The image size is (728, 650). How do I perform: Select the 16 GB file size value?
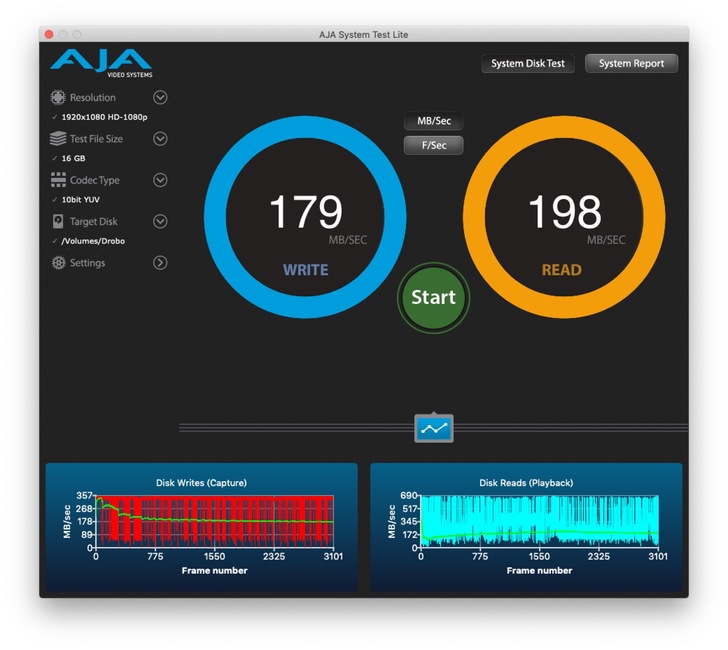(x=73, y=158)
